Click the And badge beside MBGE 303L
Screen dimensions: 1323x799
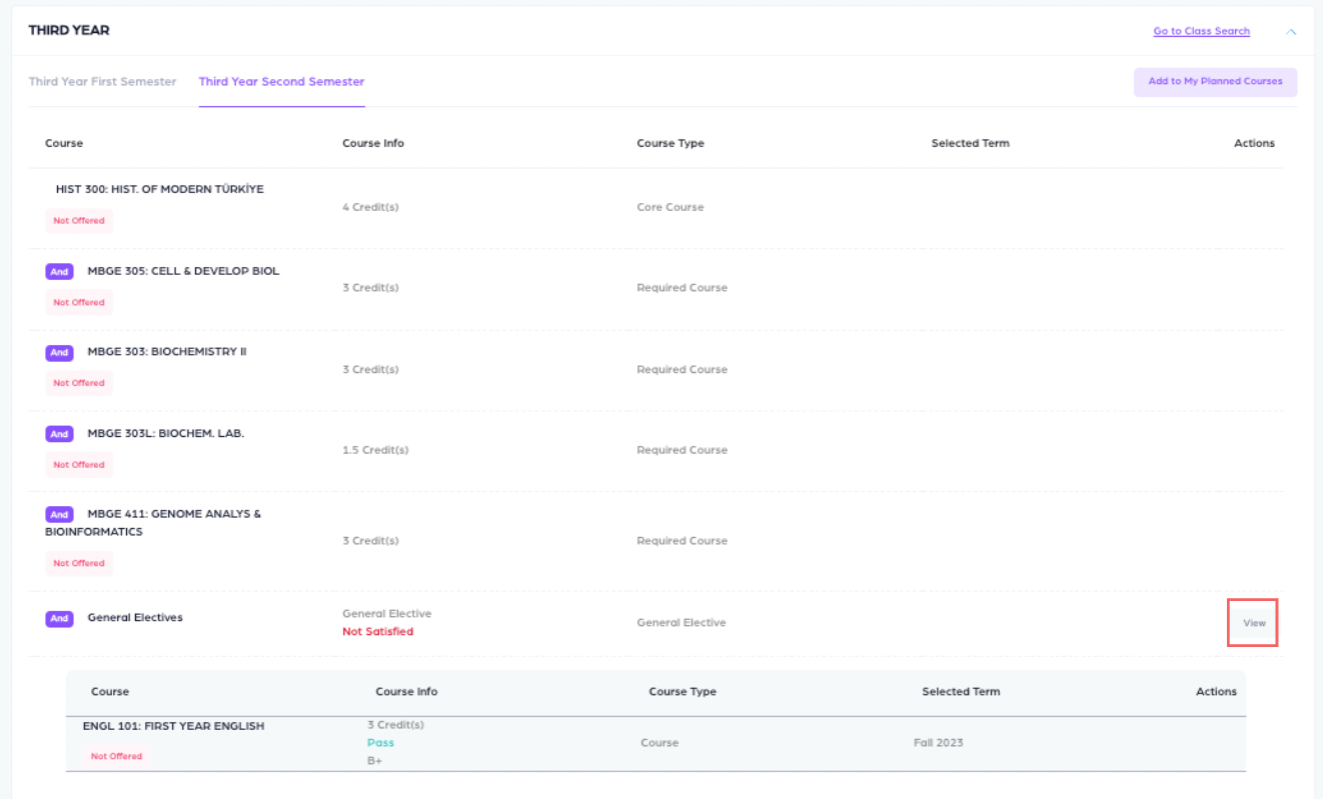[59, 434]
